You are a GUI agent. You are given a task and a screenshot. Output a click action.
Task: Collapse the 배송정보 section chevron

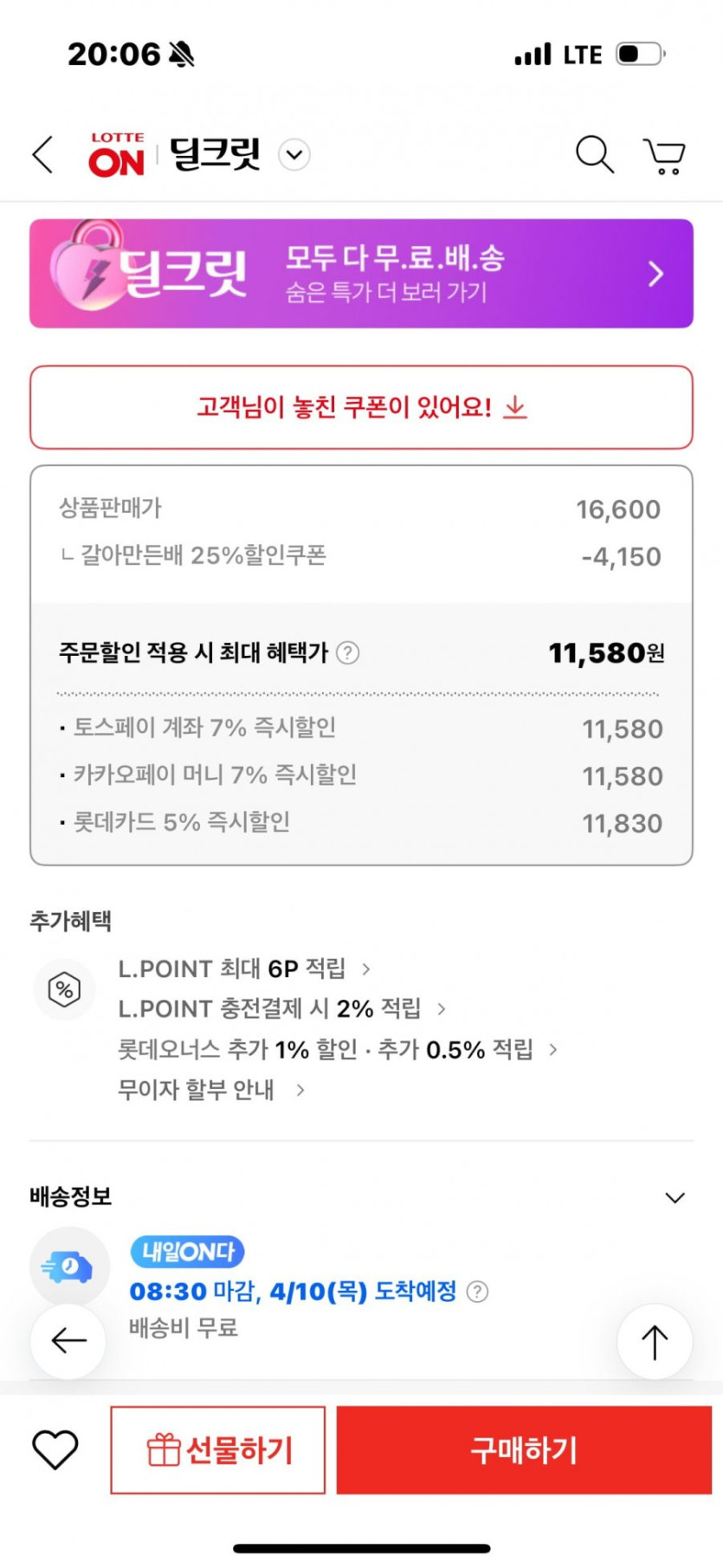(x=675, y=1197)
